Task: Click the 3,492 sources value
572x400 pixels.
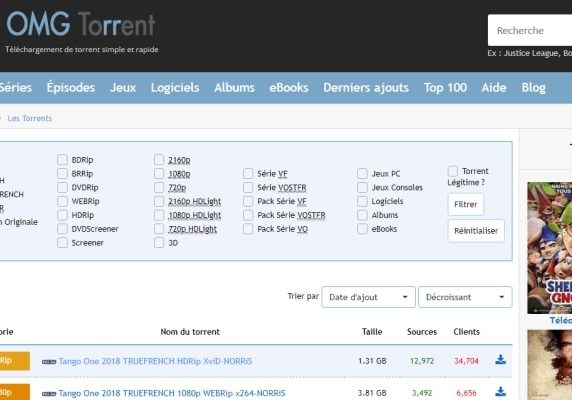Action: [422, 393]
